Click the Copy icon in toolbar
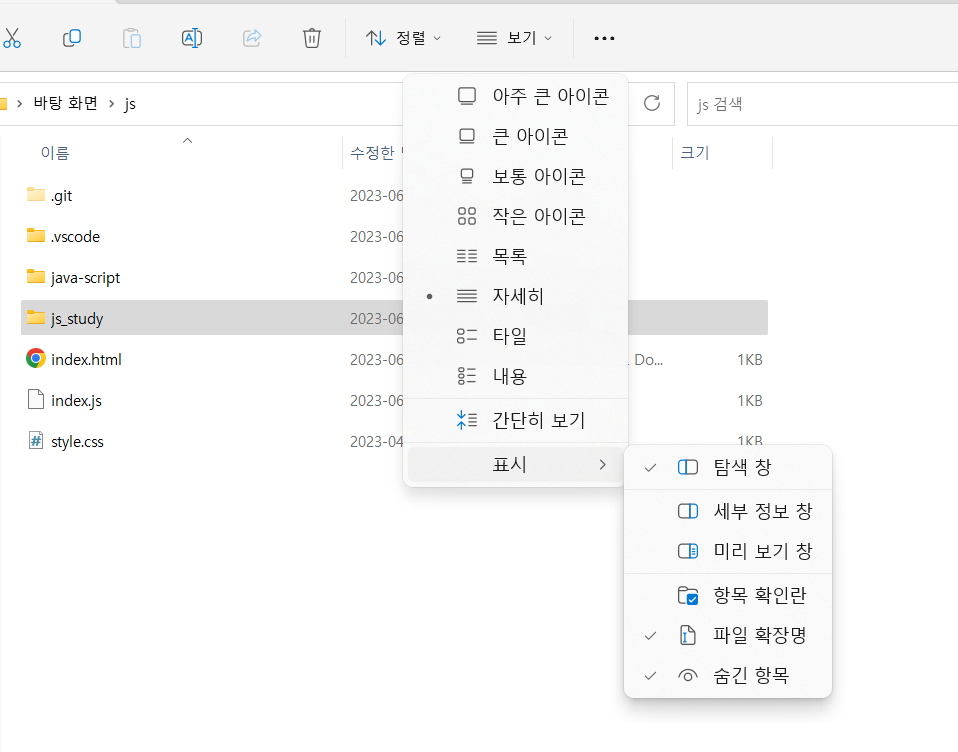The width and height of the screenshot is (958, 752). 71,38
